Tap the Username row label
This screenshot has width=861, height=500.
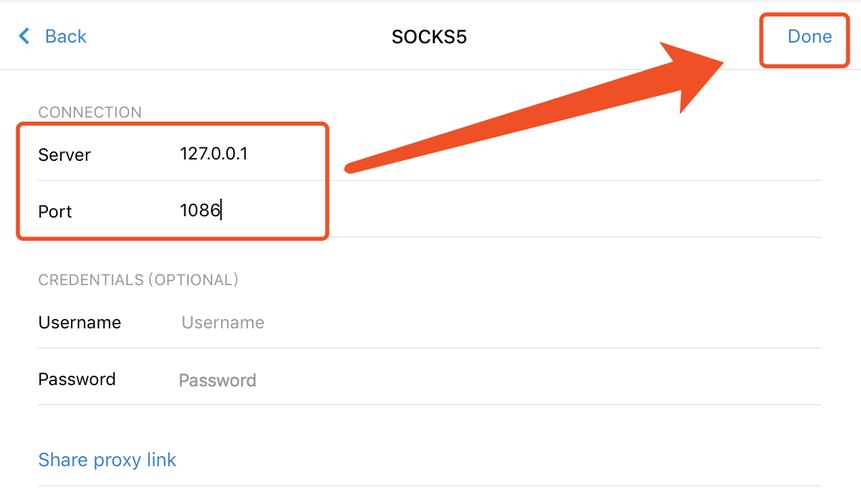(79, 322)
